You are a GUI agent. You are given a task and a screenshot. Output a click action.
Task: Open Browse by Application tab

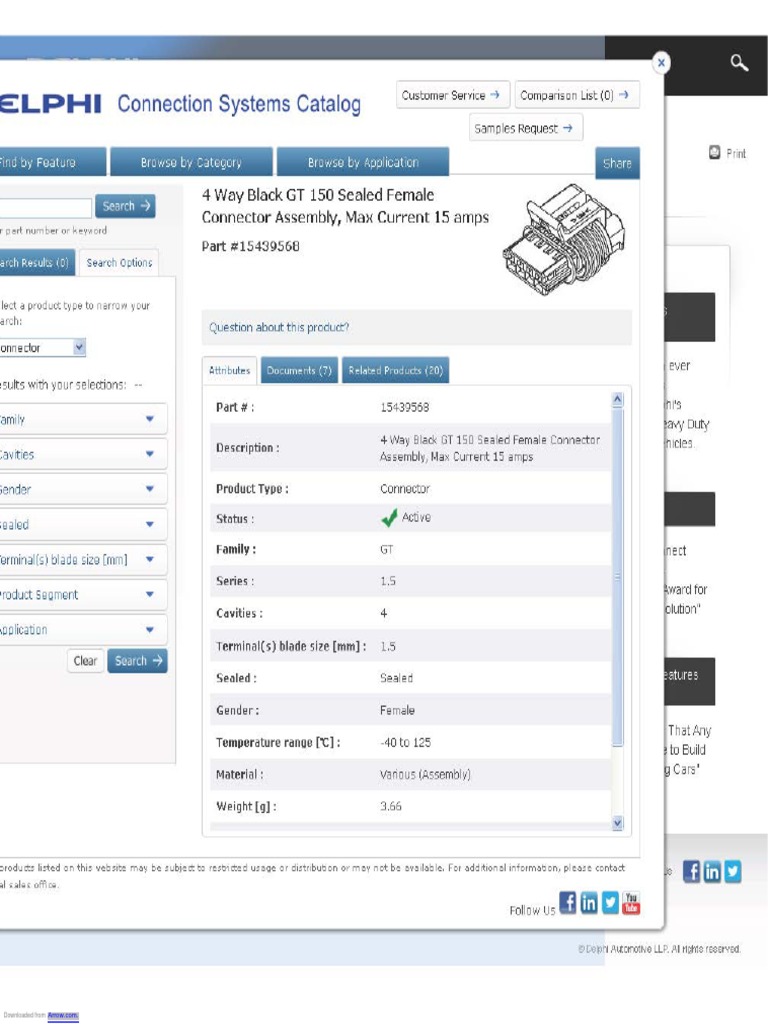pyautogui.click(x=363, y=163)
